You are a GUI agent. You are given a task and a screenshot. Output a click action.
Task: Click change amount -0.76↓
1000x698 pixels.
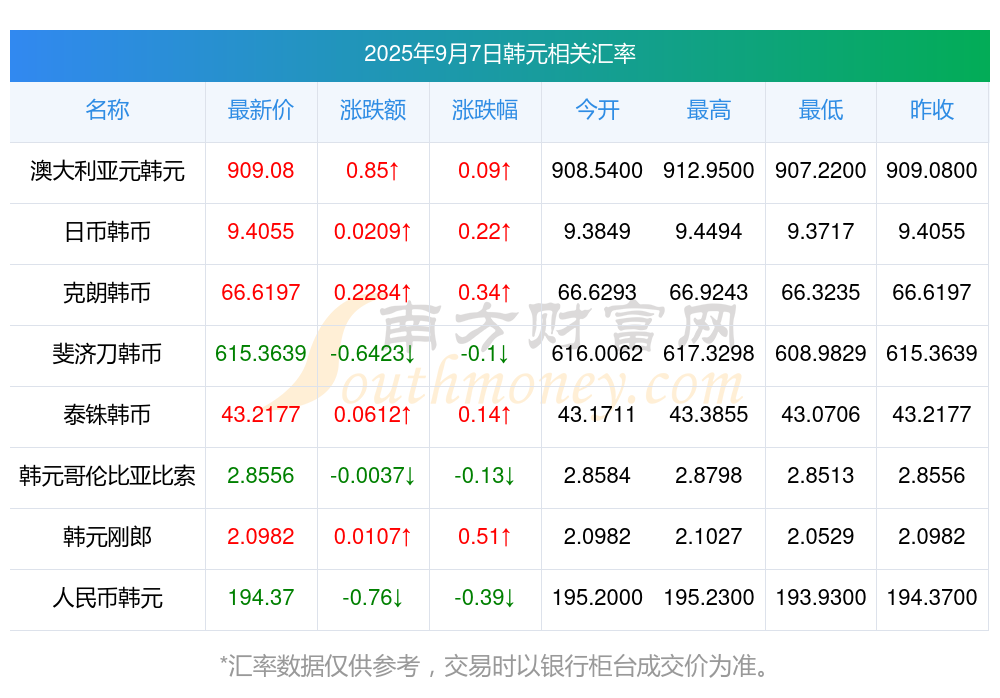coord(372,597)
